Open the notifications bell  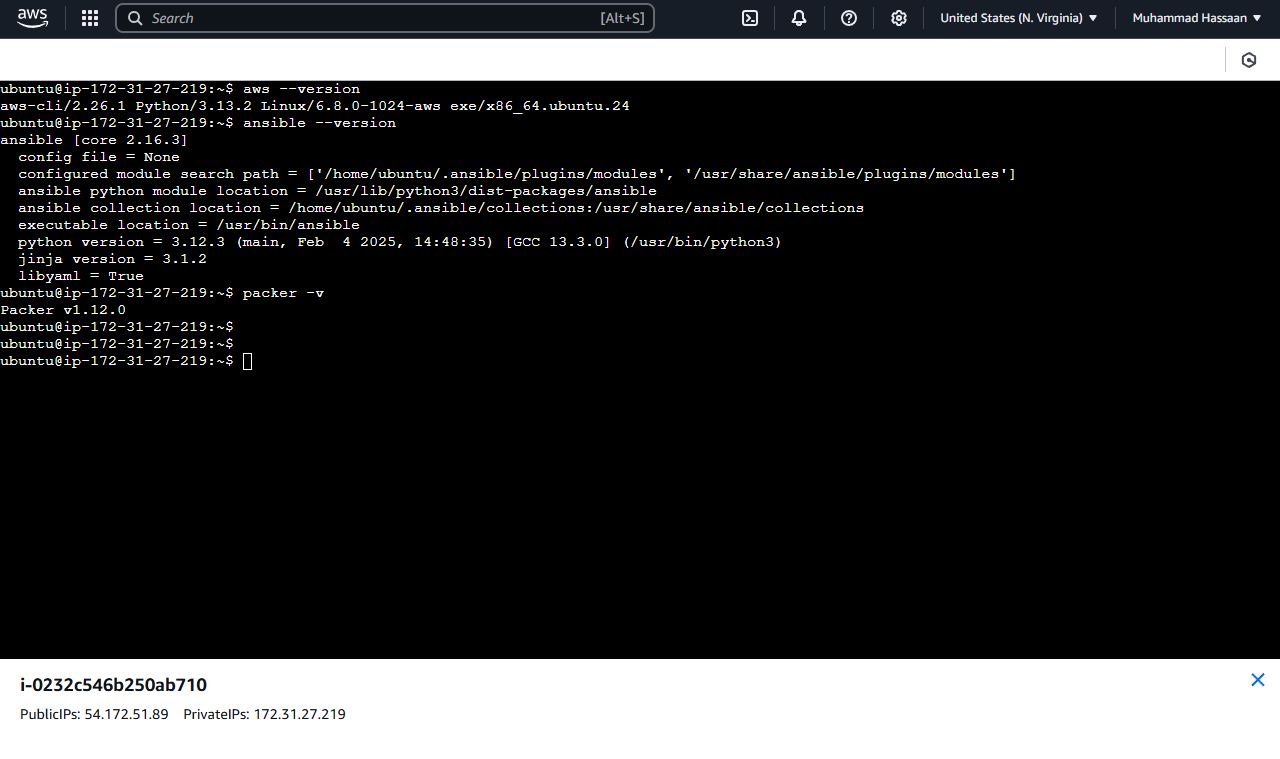pyautogui.click(x=799, y=18)
